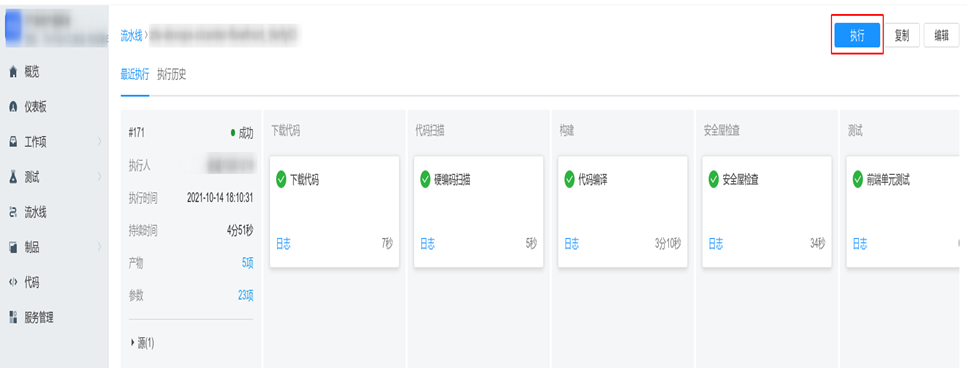Open 日志 link on 硬编码扫描 card
The width and height of the screenshot is (967, 368).
click(427, 244)
